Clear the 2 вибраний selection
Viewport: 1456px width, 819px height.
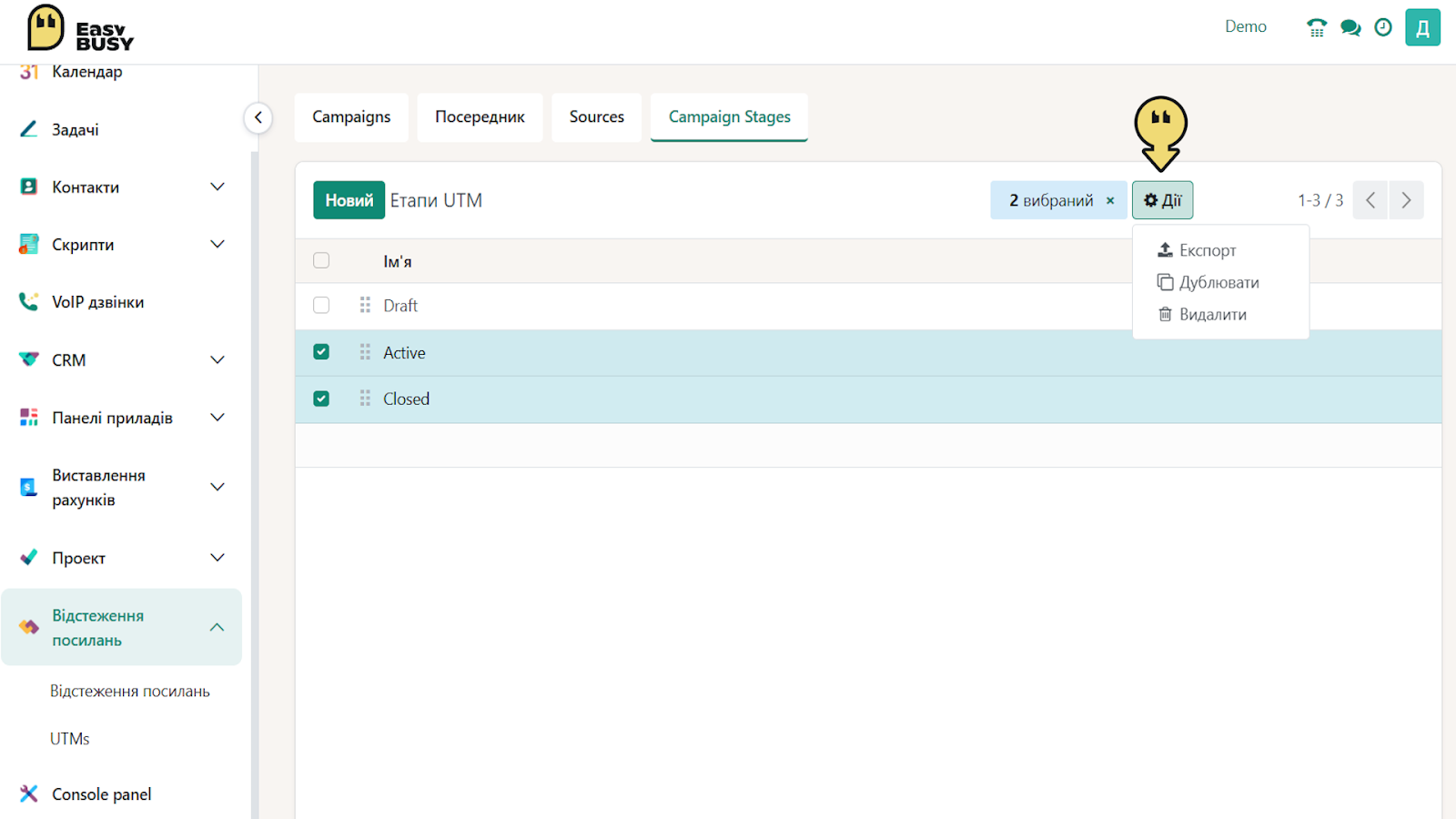click(x=1110, y=201)
